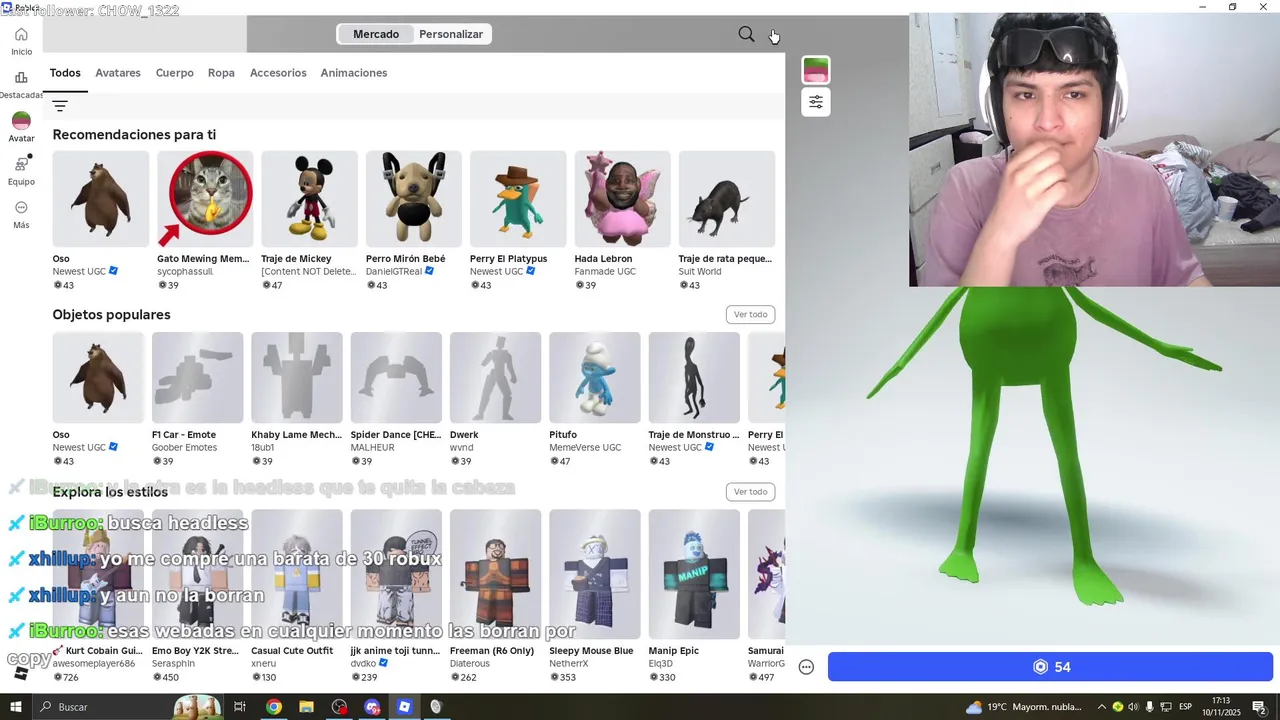
Task: Click Ver todo for Objetos populares
Action: [750, 315]
